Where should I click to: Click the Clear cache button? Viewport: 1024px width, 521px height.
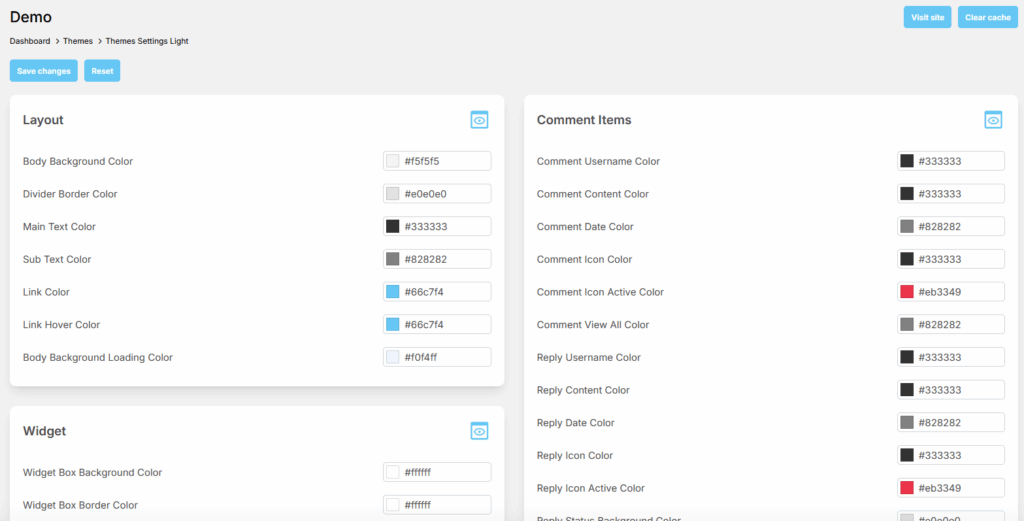(x=987, y=17)
